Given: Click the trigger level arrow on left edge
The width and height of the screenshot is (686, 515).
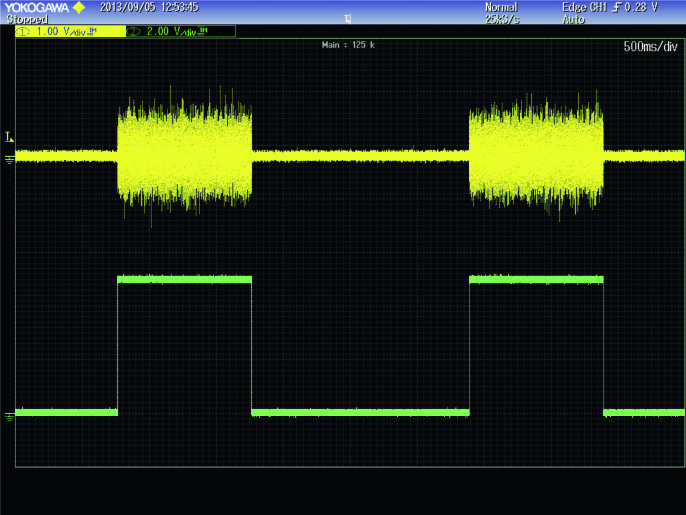Looking at the screenshot, I should pyautogui.click(x=9, y=137).
